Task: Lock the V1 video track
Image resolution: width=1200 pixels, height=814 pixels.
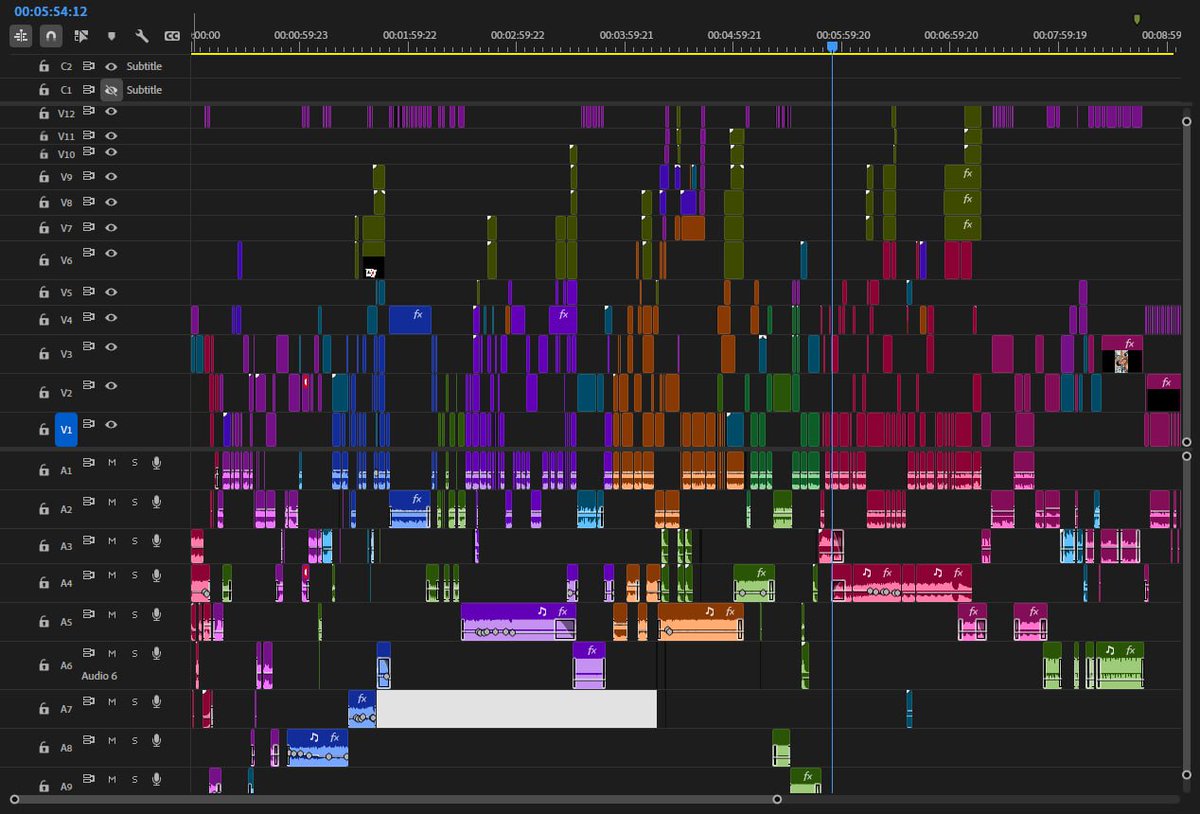Action: (43, 430)
